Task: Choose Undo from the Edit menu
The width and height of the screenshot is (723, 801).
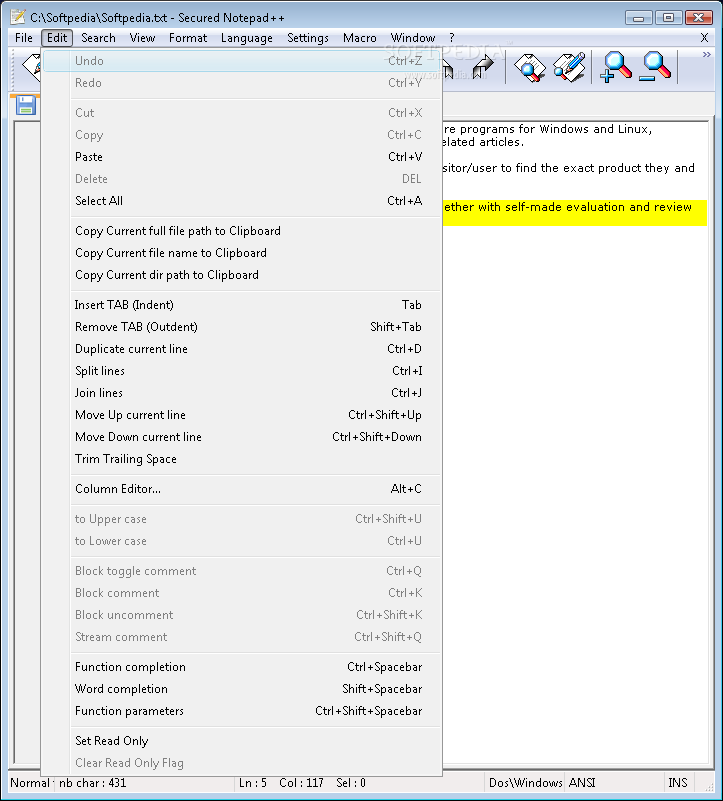Action: [x=241, y=61]
